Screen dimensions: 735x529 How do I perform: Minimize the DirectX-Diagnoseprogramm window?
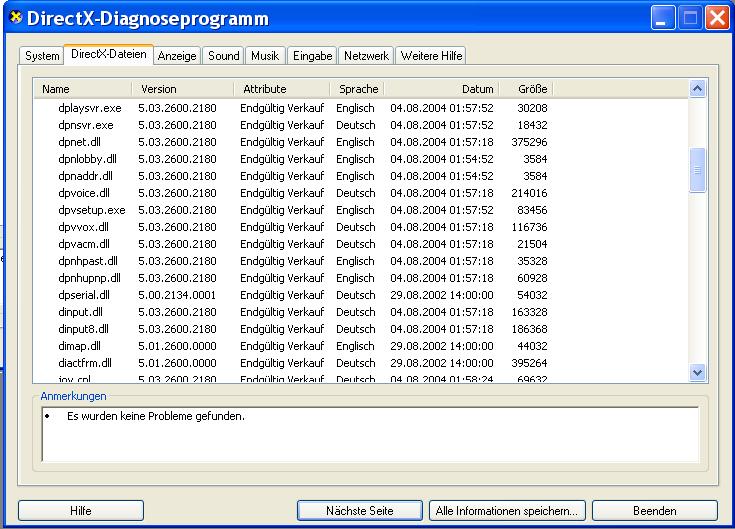tap(663, 18)
